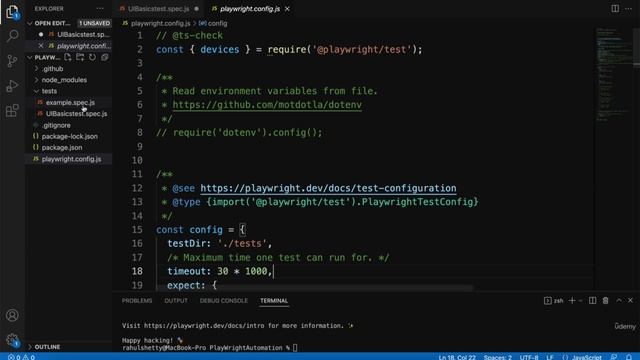Switch to the Debug Console tab
Viewport: 640px width, 360px height.
224,301
